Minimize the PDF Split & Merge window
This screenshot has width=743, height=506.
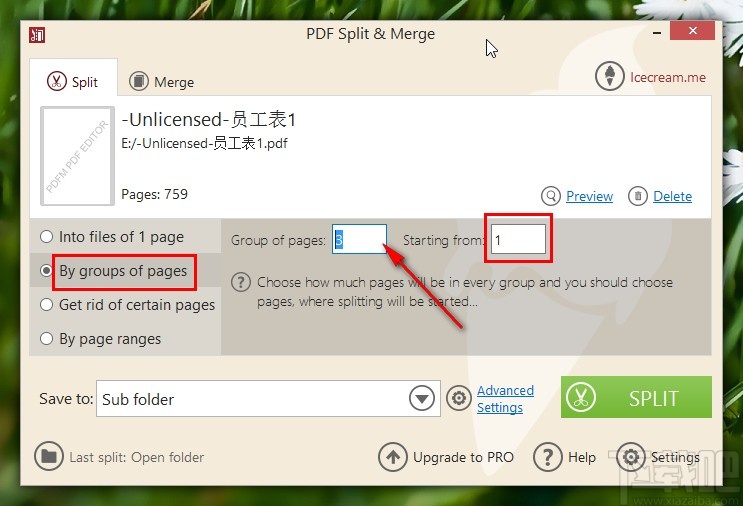(x=657, y=33)
